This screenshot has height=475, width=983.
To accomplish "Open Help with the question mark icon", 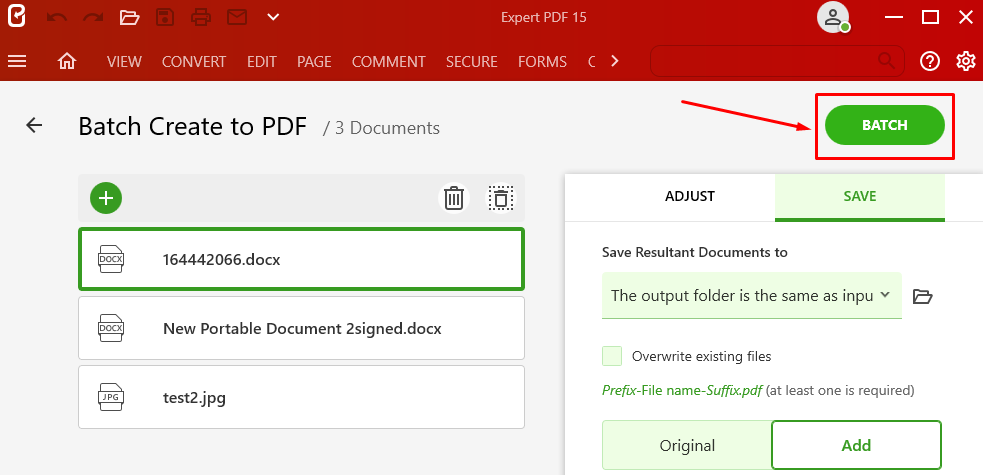I will (x=930, y=61).
